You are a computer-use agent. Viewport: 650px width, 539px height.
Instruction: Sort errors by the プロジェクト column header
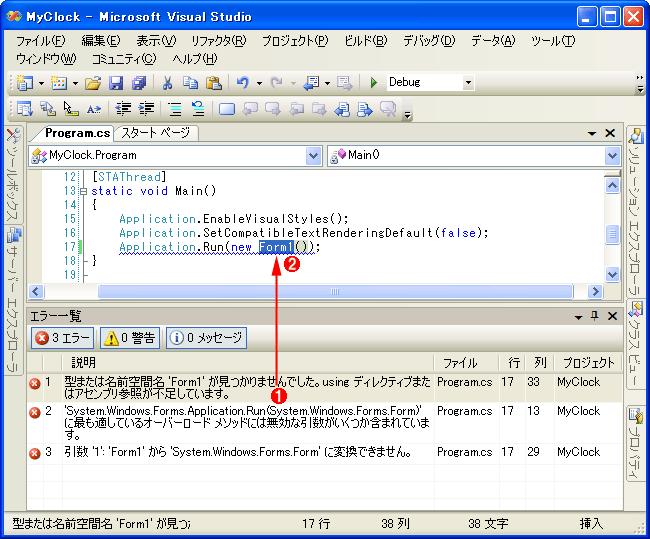[588, 363]
